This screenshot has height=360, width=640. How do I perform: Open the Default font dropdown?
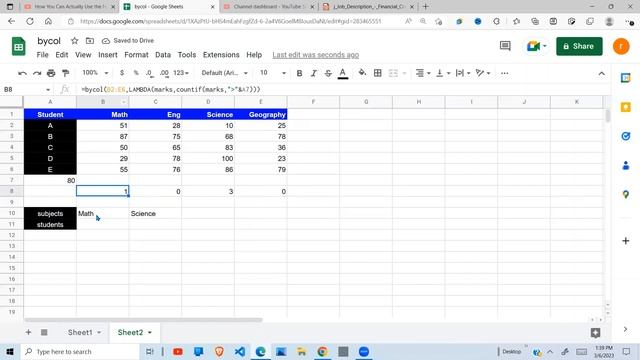(x=224, y=73)
